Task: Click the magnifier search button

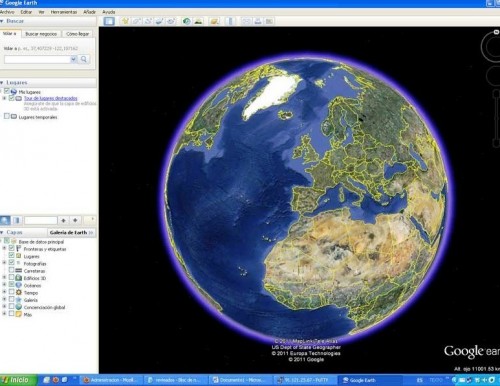Action: pyautogui.click(x=84, y=59)
